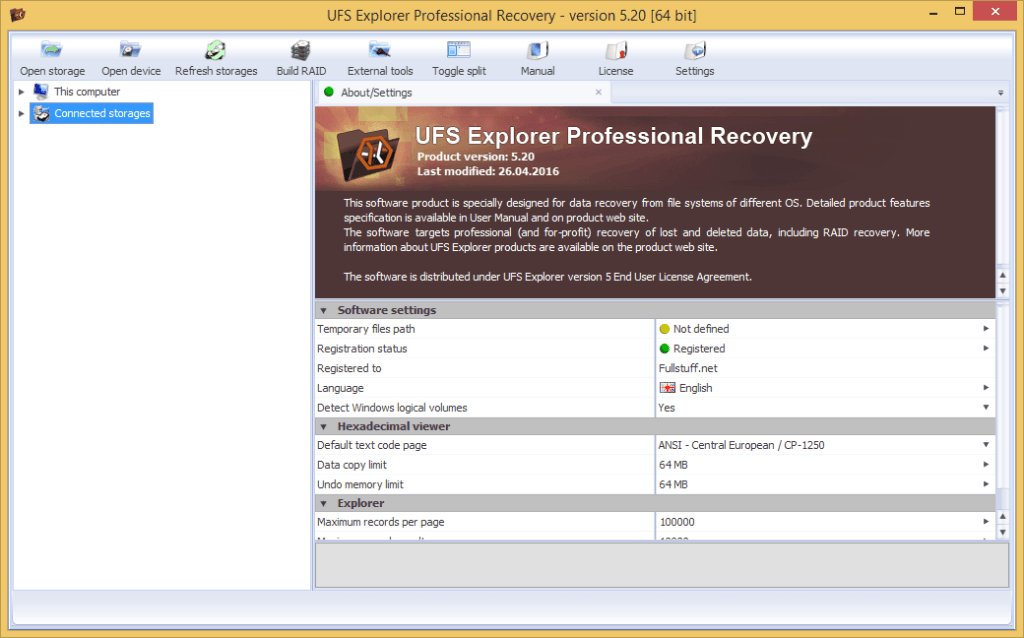Click the 64 MB Undo memory limit value
Viewport: 1024px width, 638px height.
tap(673, 485)
